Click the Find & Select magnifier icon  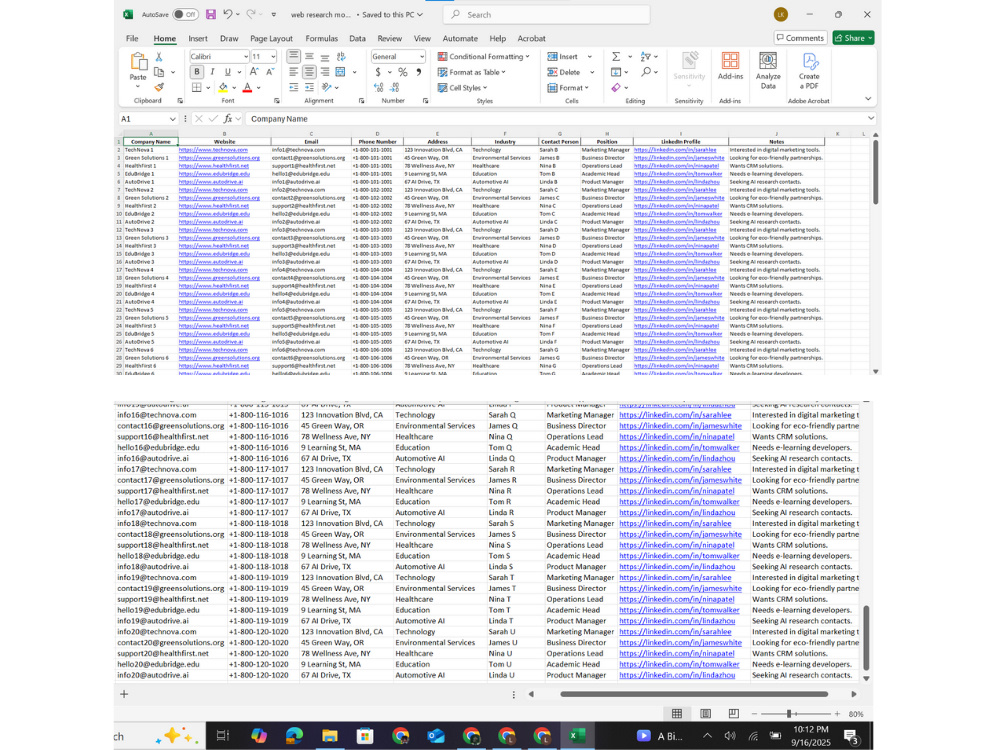point(646,72)
